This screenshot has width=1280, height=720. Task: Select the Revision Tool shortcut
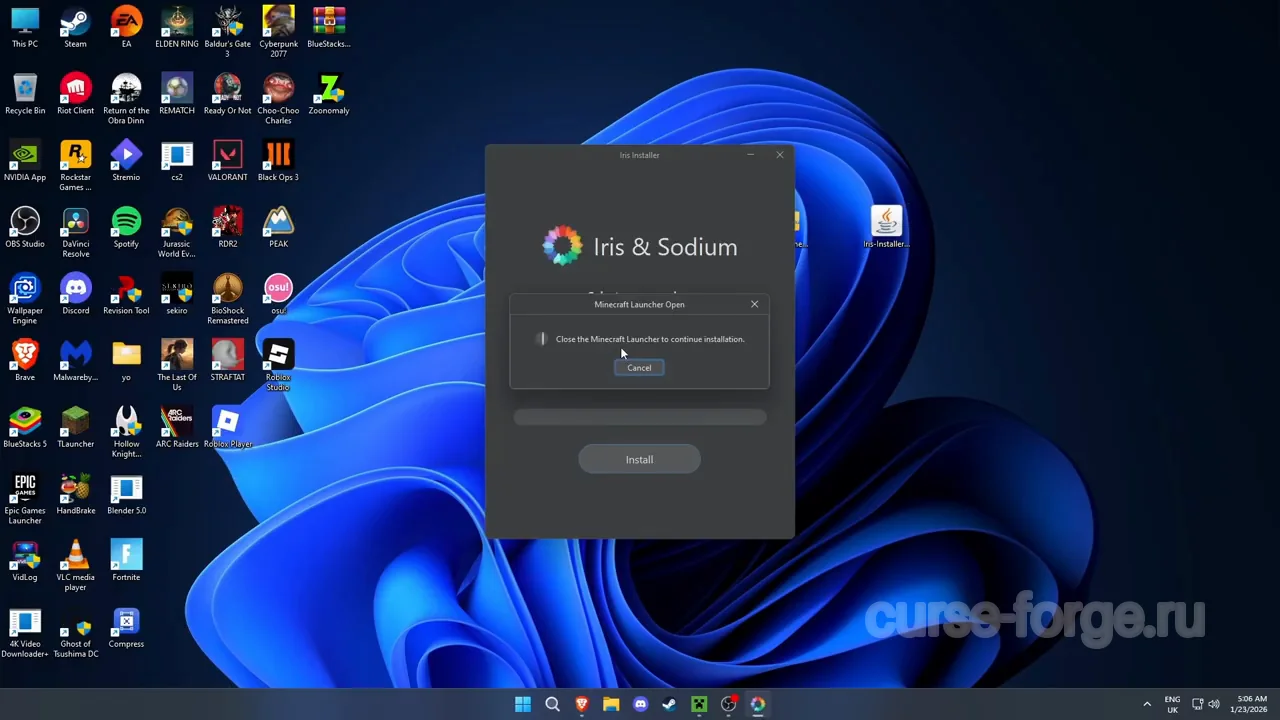pyautogui.click(x=126, y=295)
